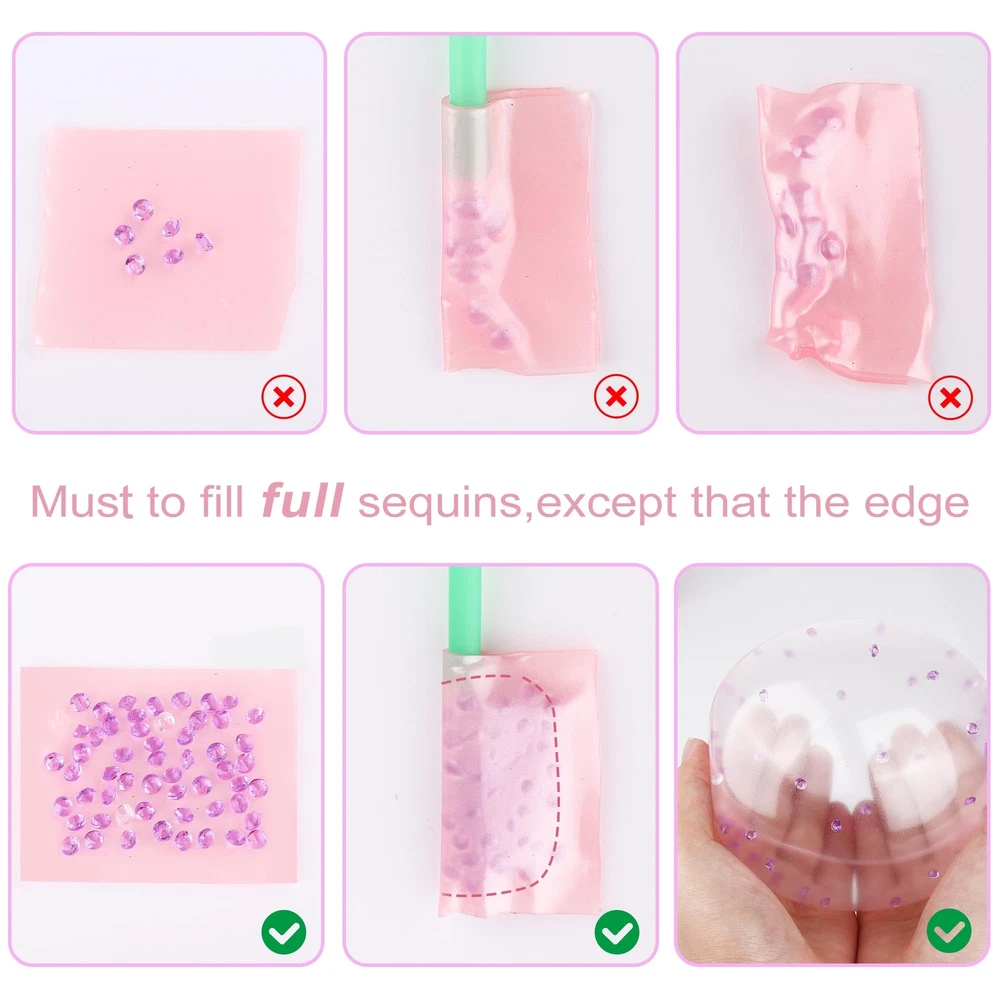The image size is (1000, 1000).
Task: Click the bold italic word 'full'
Action: pyautogui.click(x=302, y=501)
